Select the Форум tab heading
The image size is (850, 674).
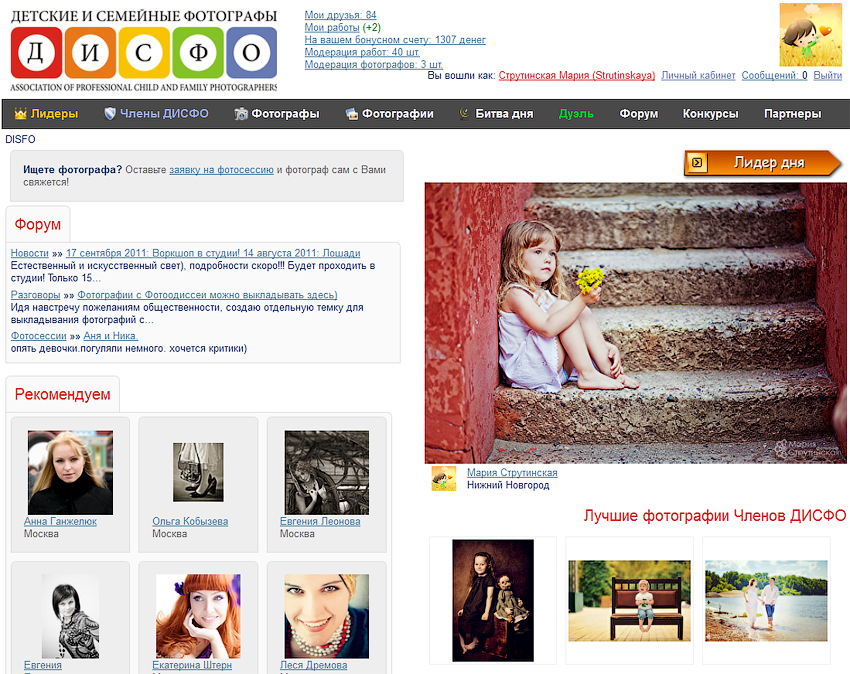tap(38, 225)
